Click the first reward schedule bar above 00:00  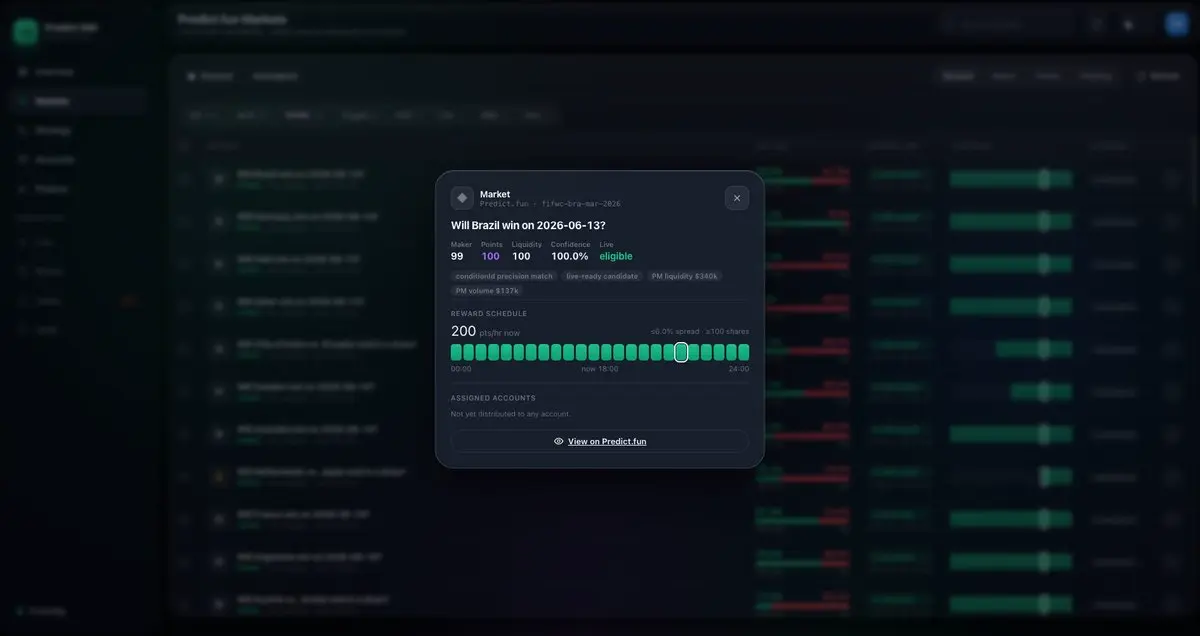point(456,352)
